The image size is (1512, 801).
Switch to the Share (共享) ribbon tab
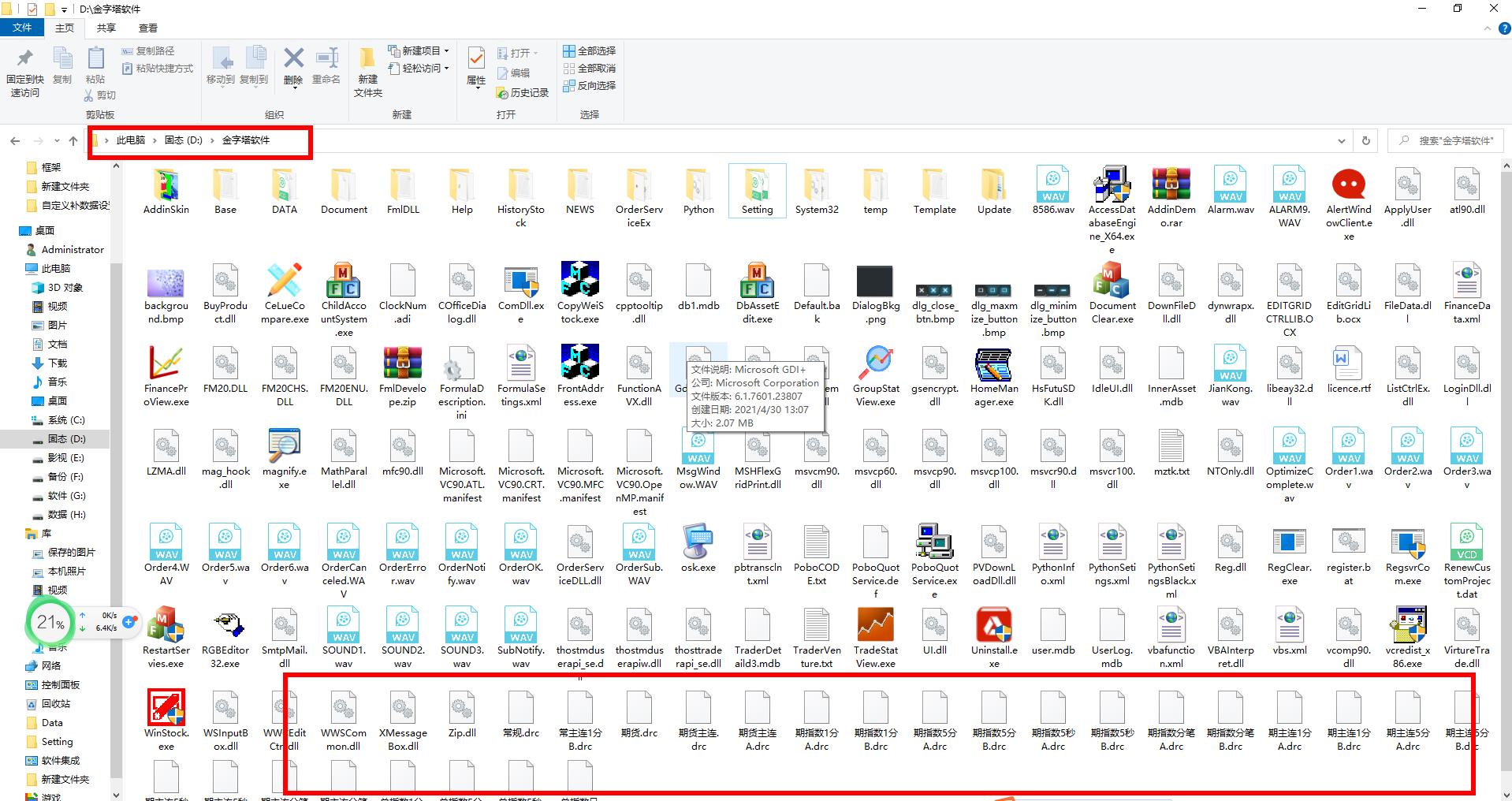point(106,28)
